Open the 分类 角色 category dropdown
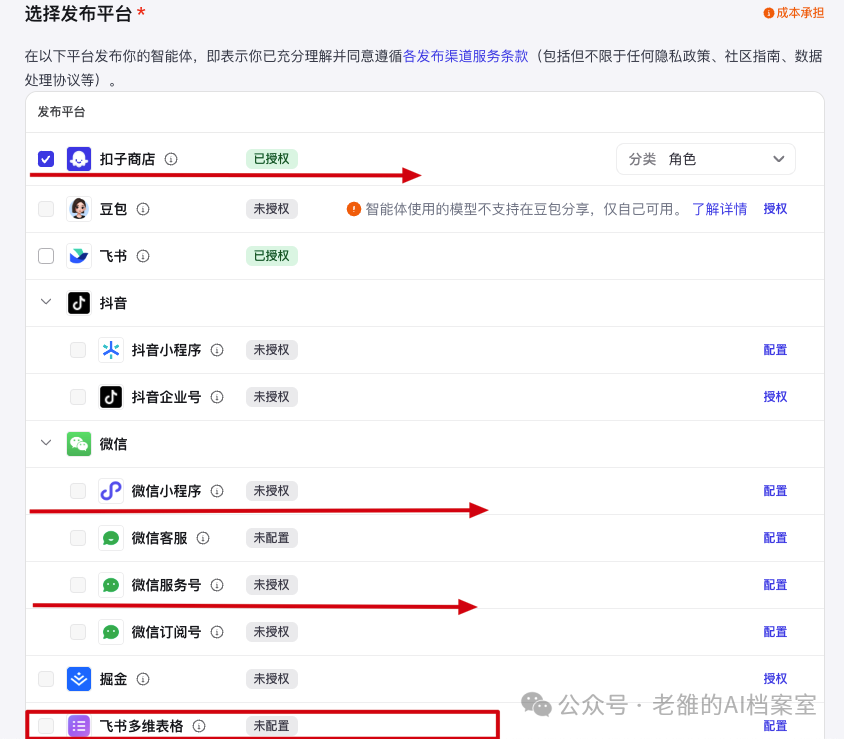Screen dimensions: 844x739 coord(706,159)
